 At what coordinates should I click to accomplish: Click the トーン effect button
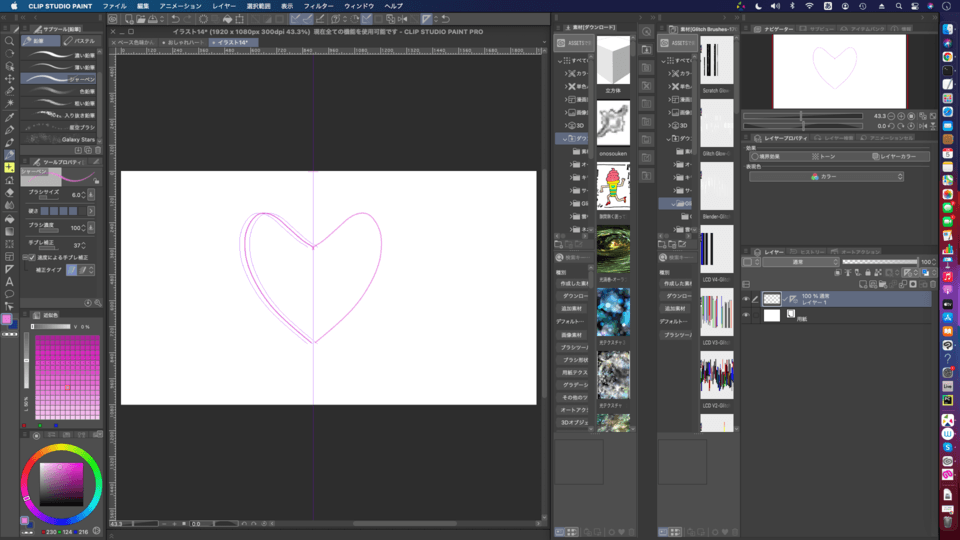[825, 156]
